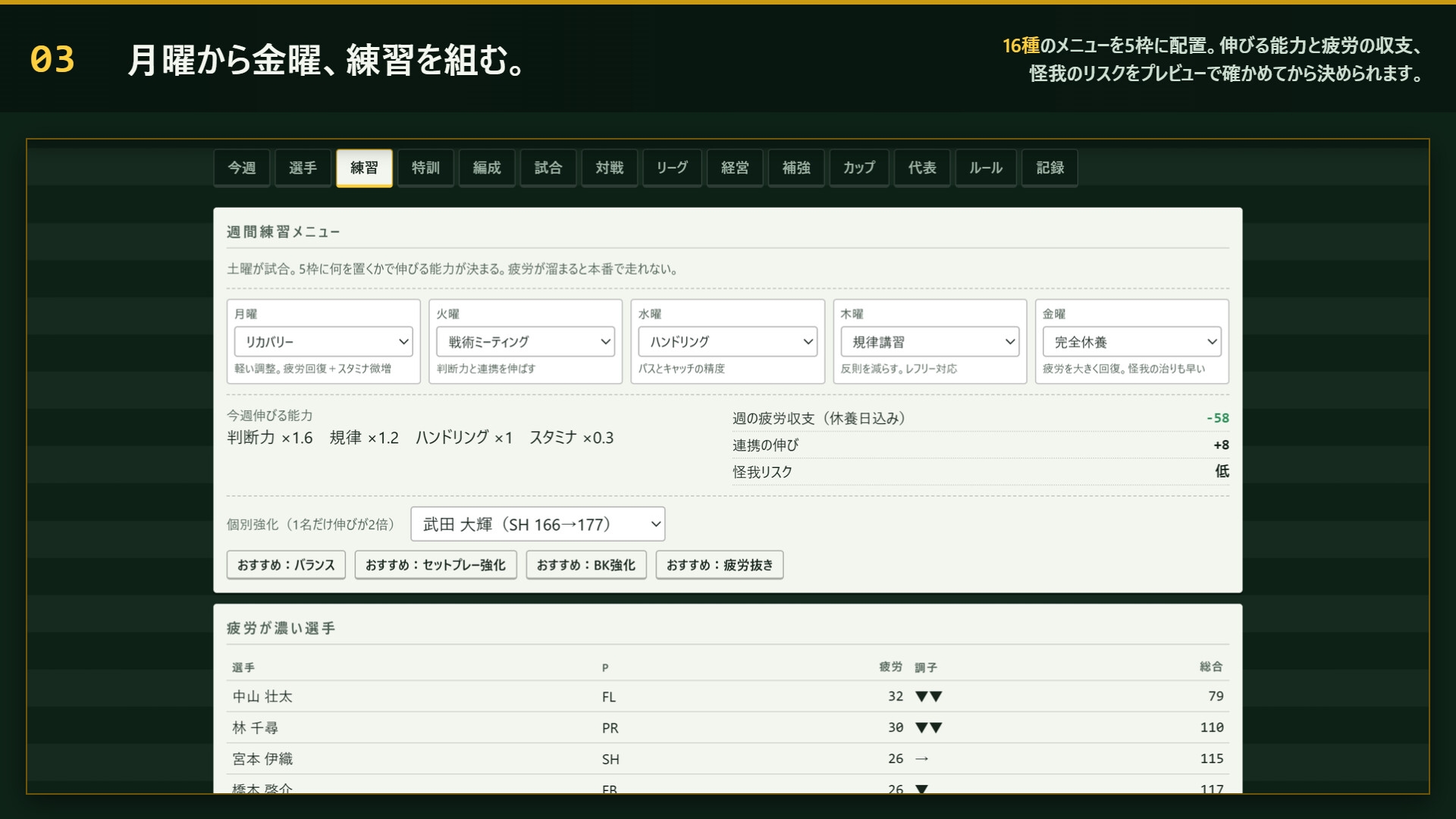The width and height of the screenshot is (1456, 819).
Task: Switch to the 対戦 tab
Action: pyautogui.click(x=610, y=168)
